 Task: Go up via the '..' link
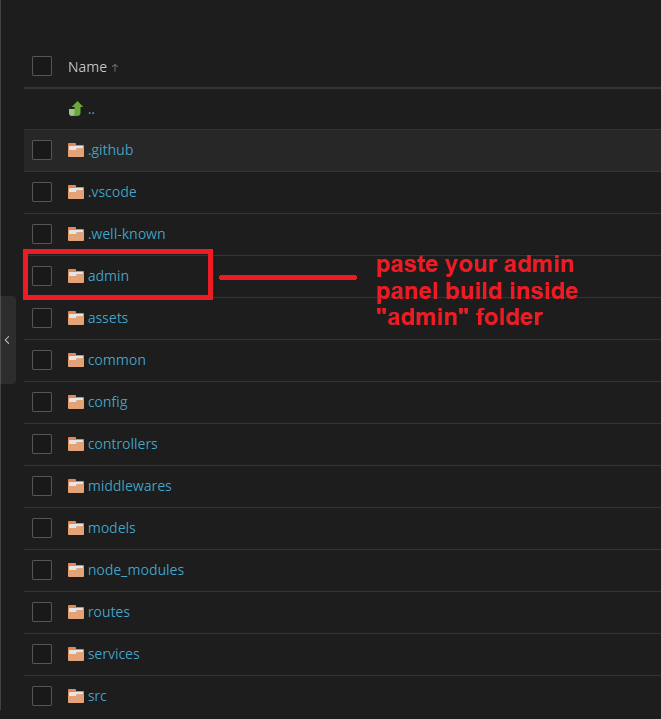pyautogui.click(x=91, y=111)
